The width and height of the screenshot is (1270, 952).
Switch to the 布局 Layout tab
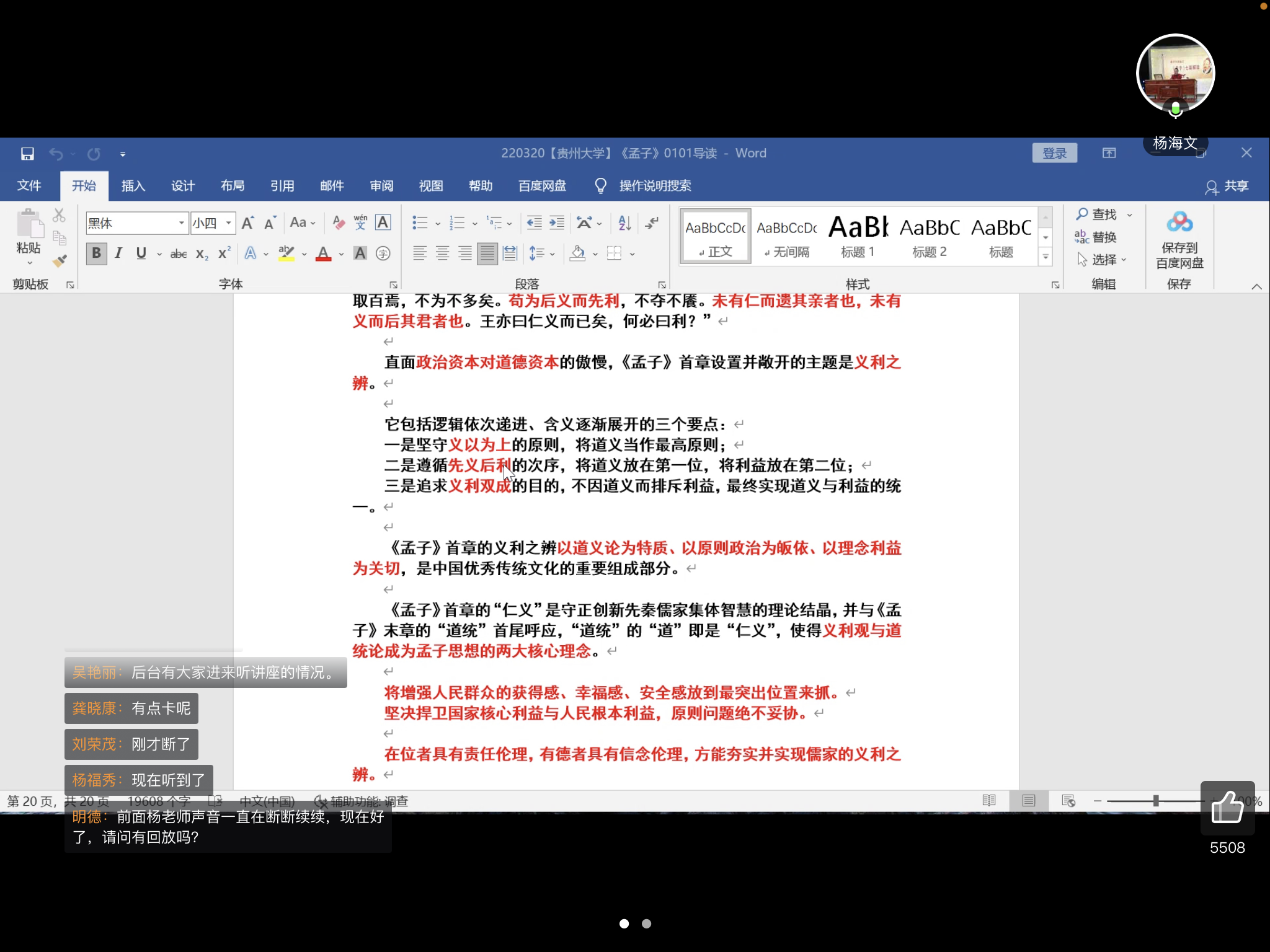click(x=233, y=186)
